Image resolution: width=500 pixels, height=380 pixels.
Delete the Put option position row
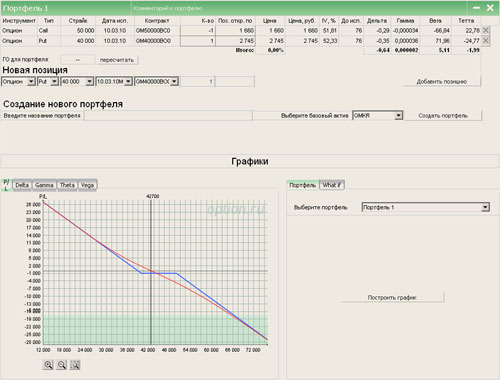coord(486,41)
